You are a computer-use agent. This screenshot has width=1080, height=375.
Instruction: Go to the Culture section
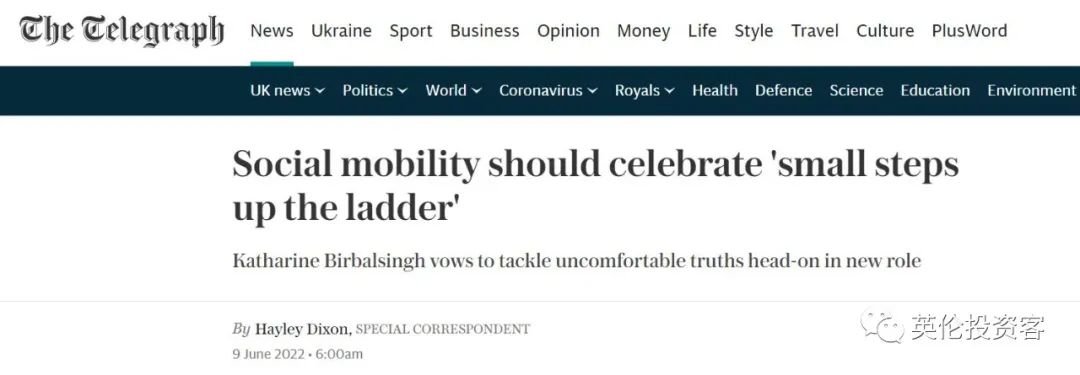click(885, 31)
